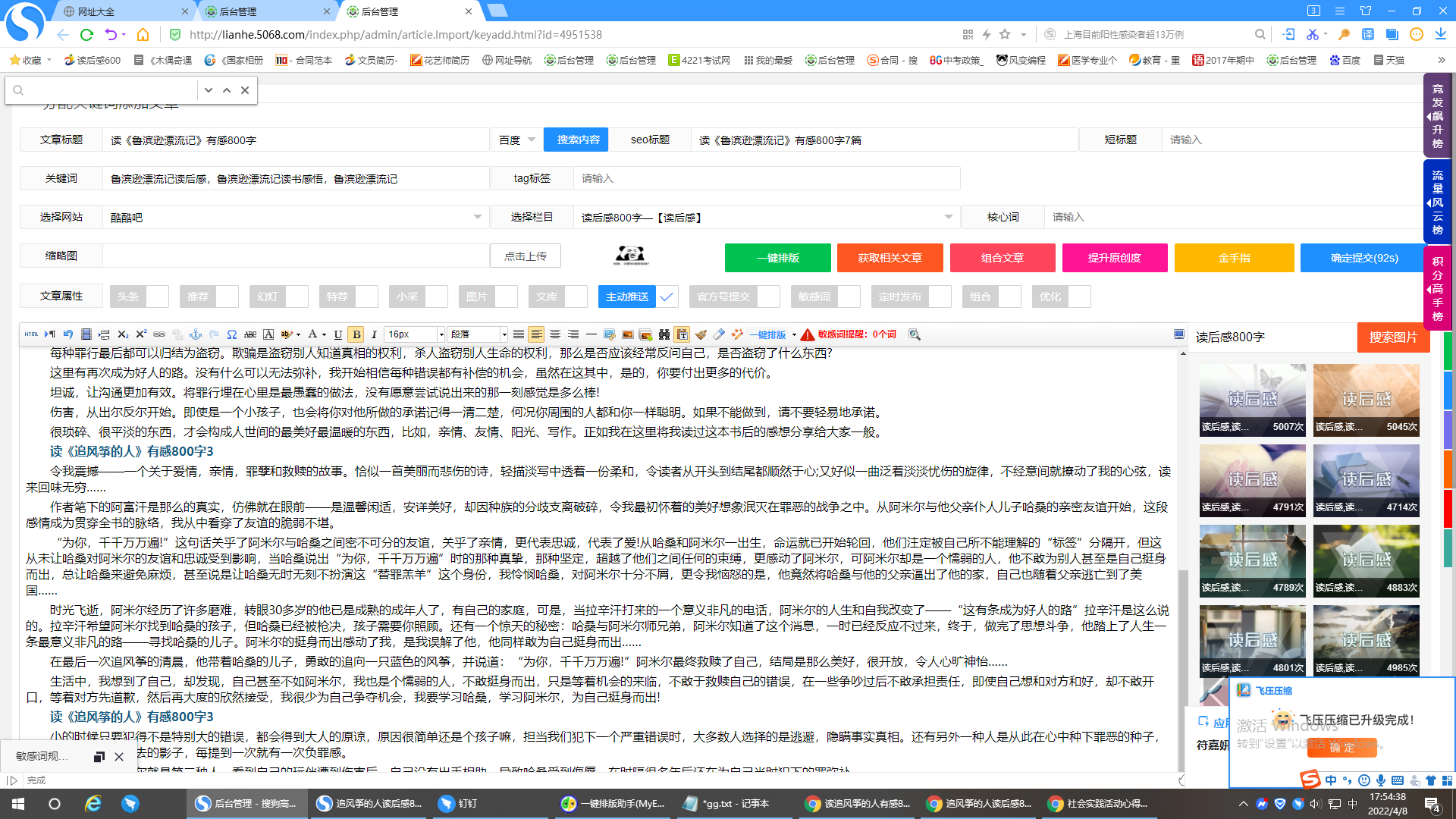Image resolution: width=1456 pixels, height=819 pixels.
Task: Toggle underline formatting
Action: [x=337, y=334]
